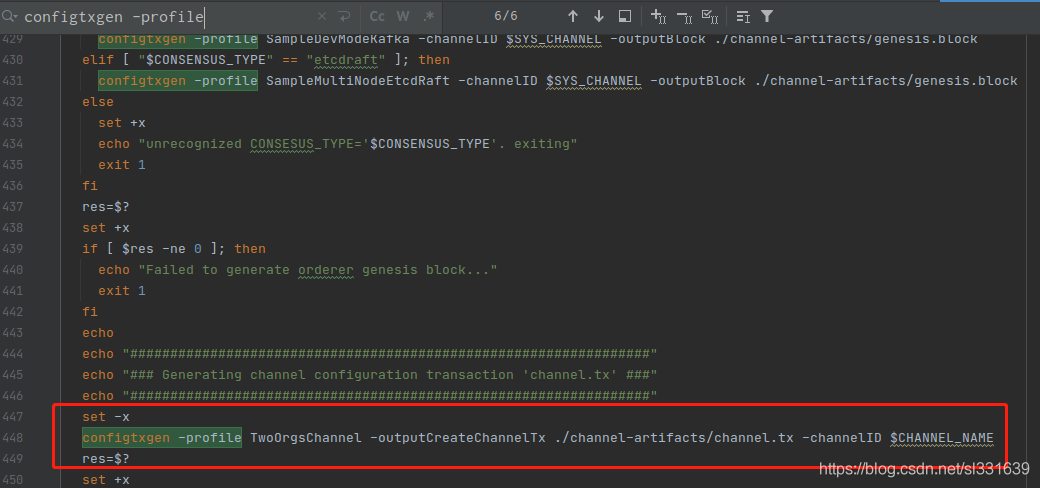Image resolution: width=1040 pixels, height=488 pixels.
Task: Click 'SampleDevModeKafka' profile name
Action: pos(338,39)
